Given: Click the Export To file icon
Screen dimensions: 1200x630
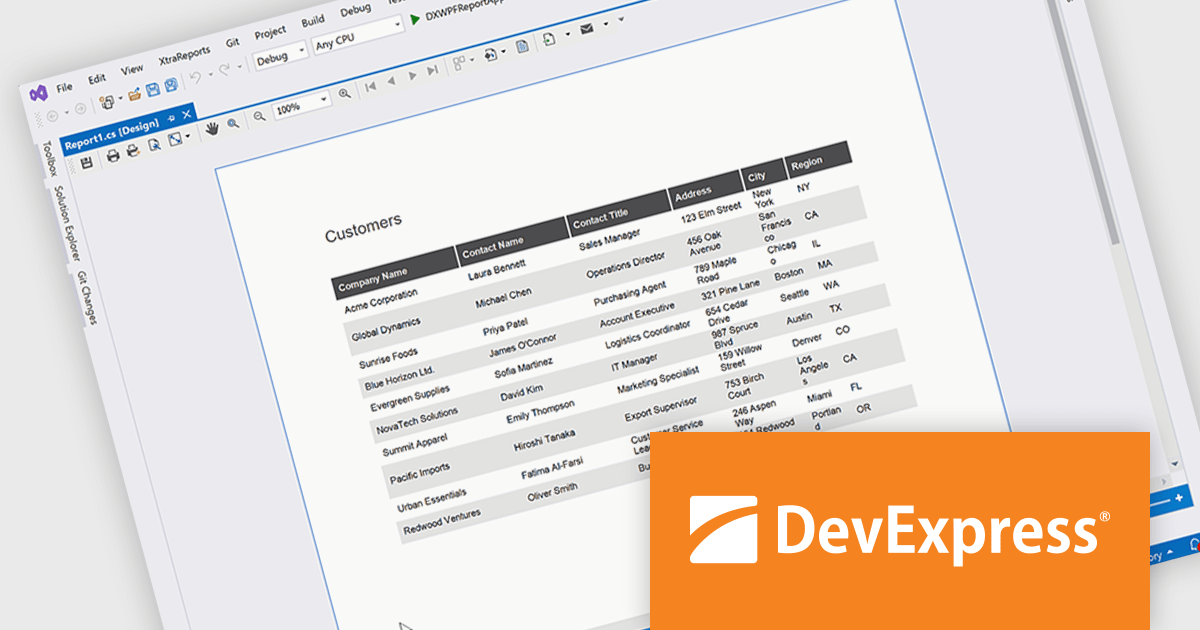Looking at the screenshot, I should pyautogui.click(x=549, y=39).
